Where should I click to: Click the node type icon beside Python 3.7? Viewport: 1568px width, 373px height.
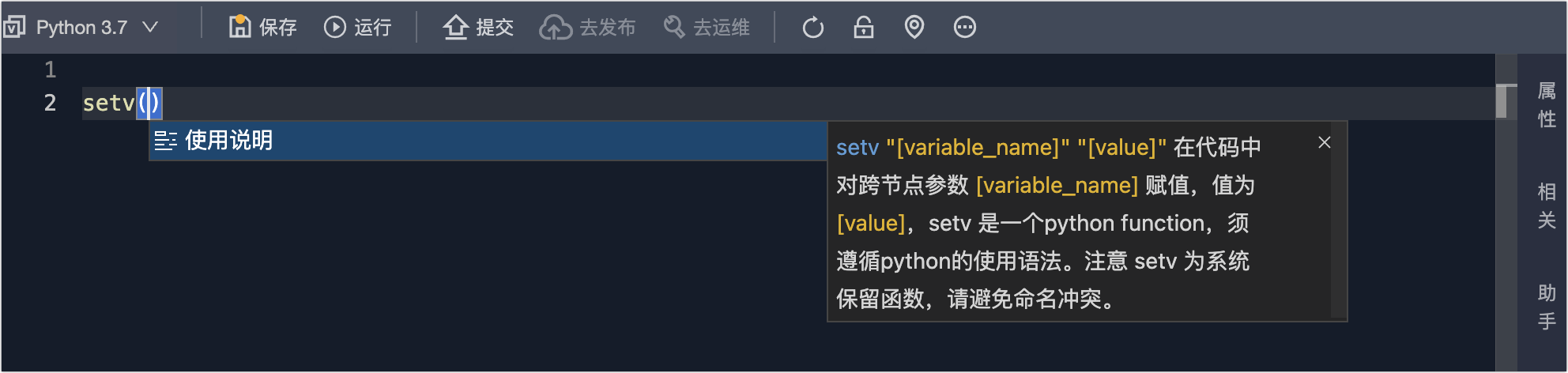coord(14,28)
